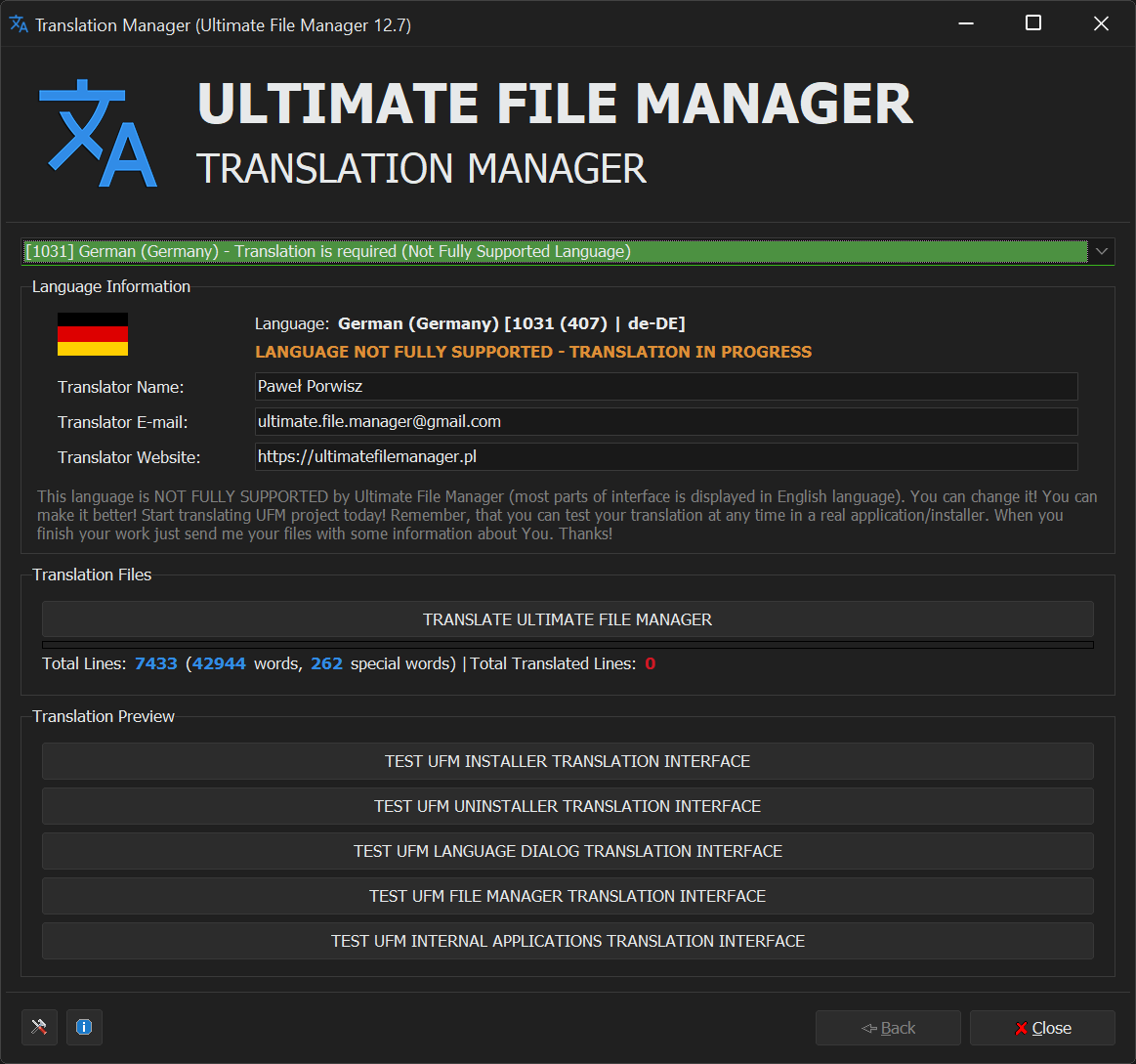
Task: Click the large blue translation logo
Action: click(98, 135)
